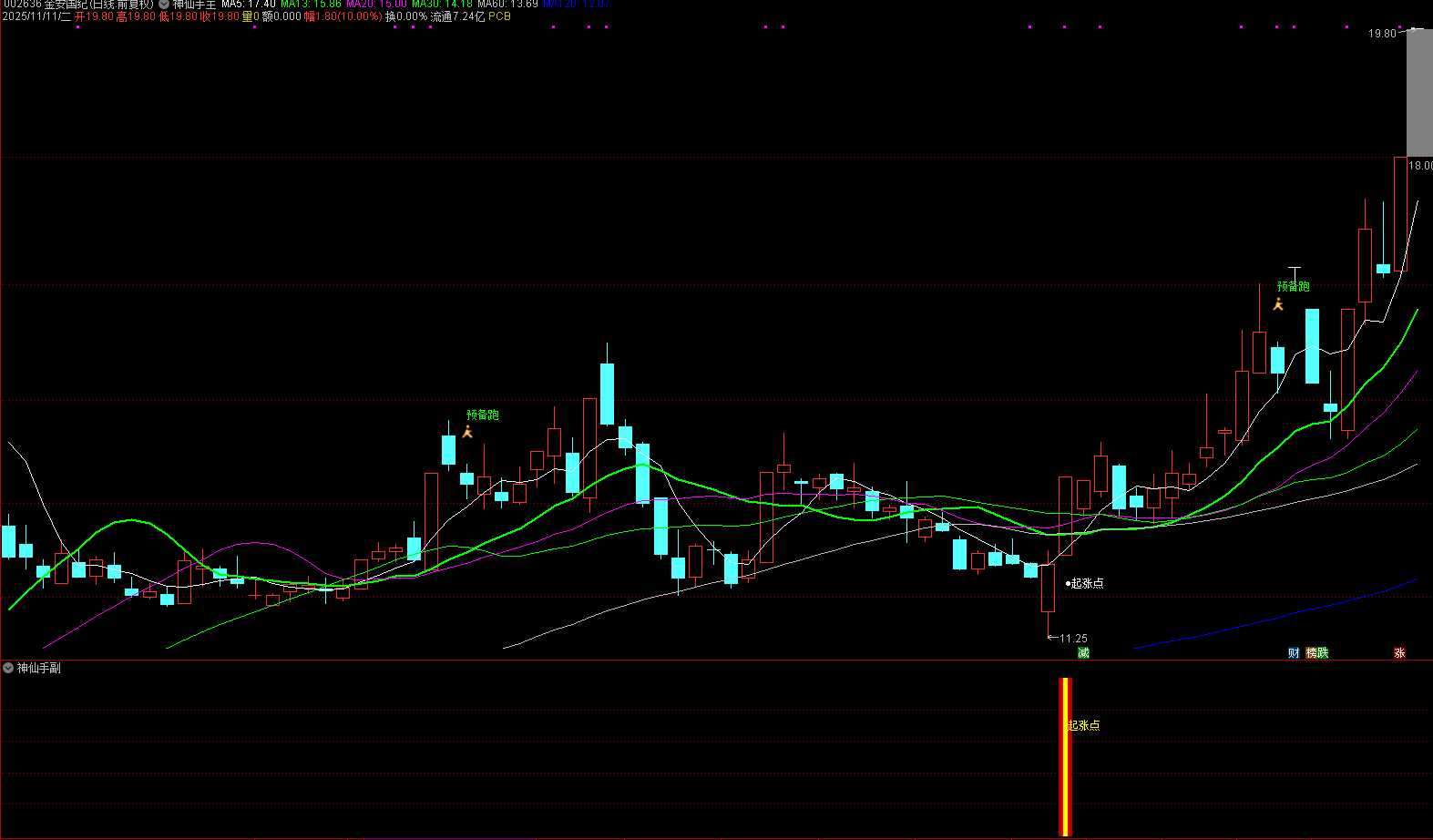The width and height of the screenshot is (1433, 840).
Task: Click the PCB sector link
Action: point(499,16)
